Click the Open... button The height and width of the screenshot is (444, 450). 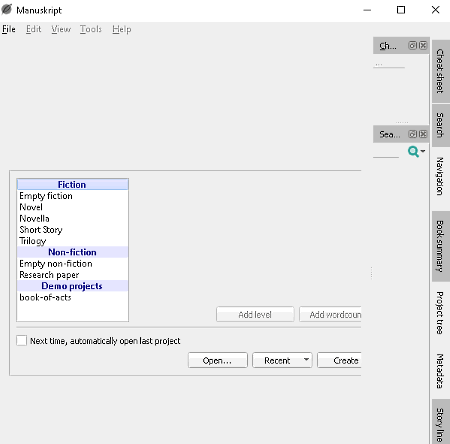tap(218, 360)
